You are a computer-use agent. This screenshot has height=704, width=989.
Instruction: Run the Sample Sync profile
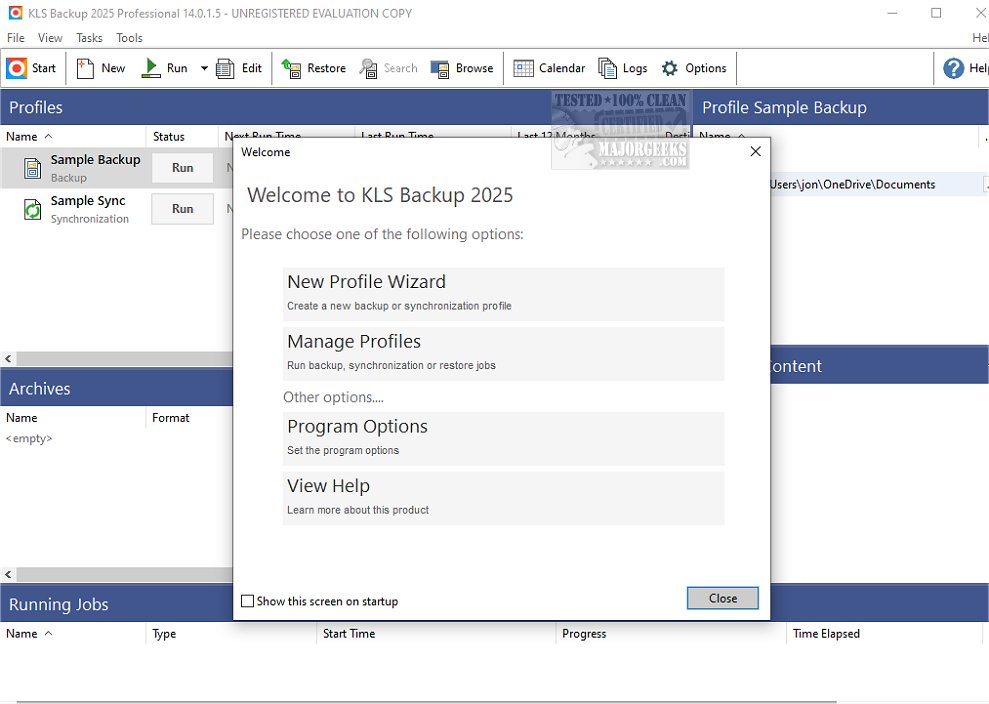(182, 209)
